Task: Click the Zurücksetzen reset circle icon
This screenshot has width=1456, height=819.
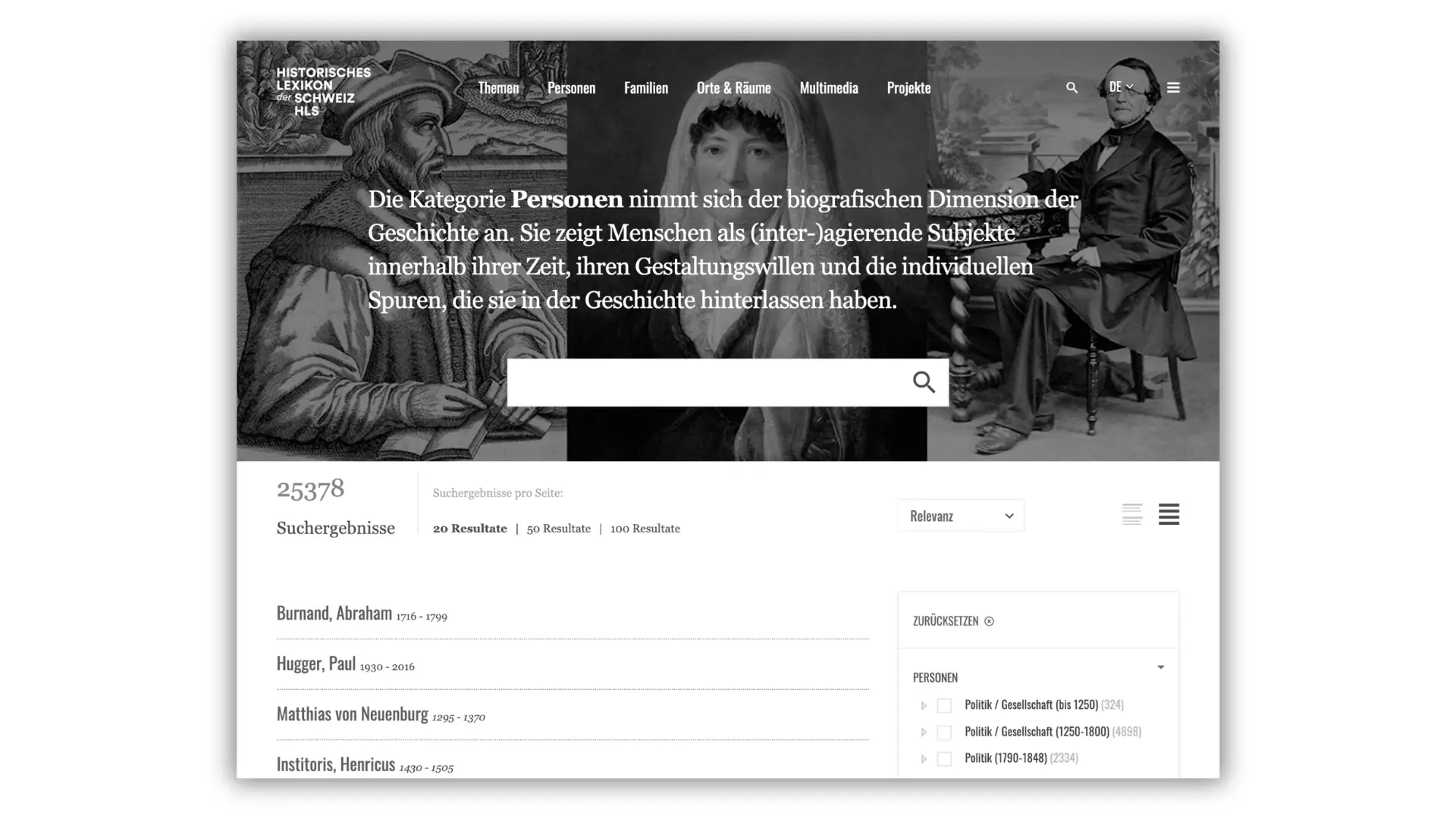Action: (989, 621)
